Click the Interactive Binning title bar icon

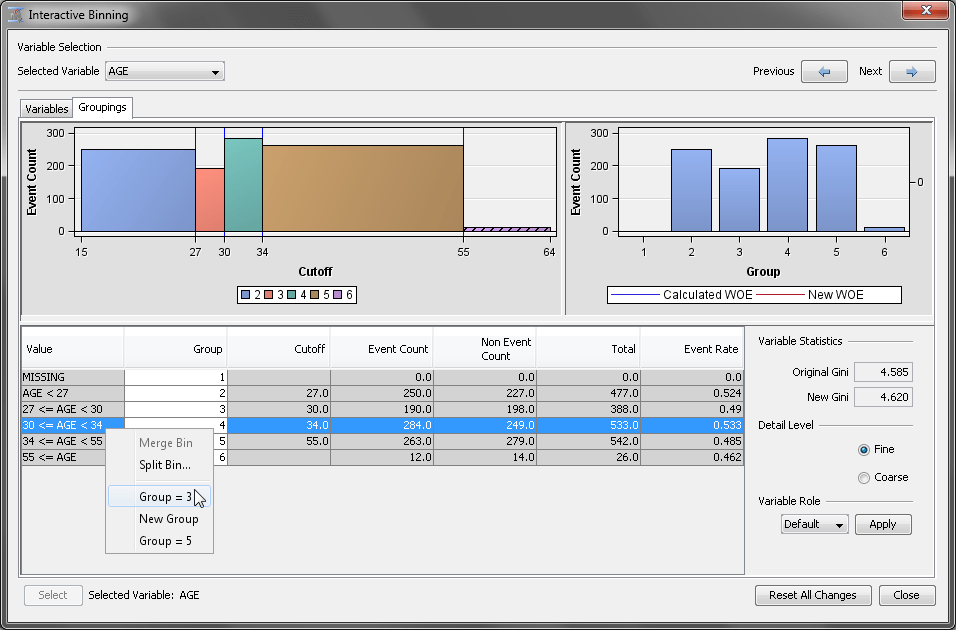click(x=14, y=14)
